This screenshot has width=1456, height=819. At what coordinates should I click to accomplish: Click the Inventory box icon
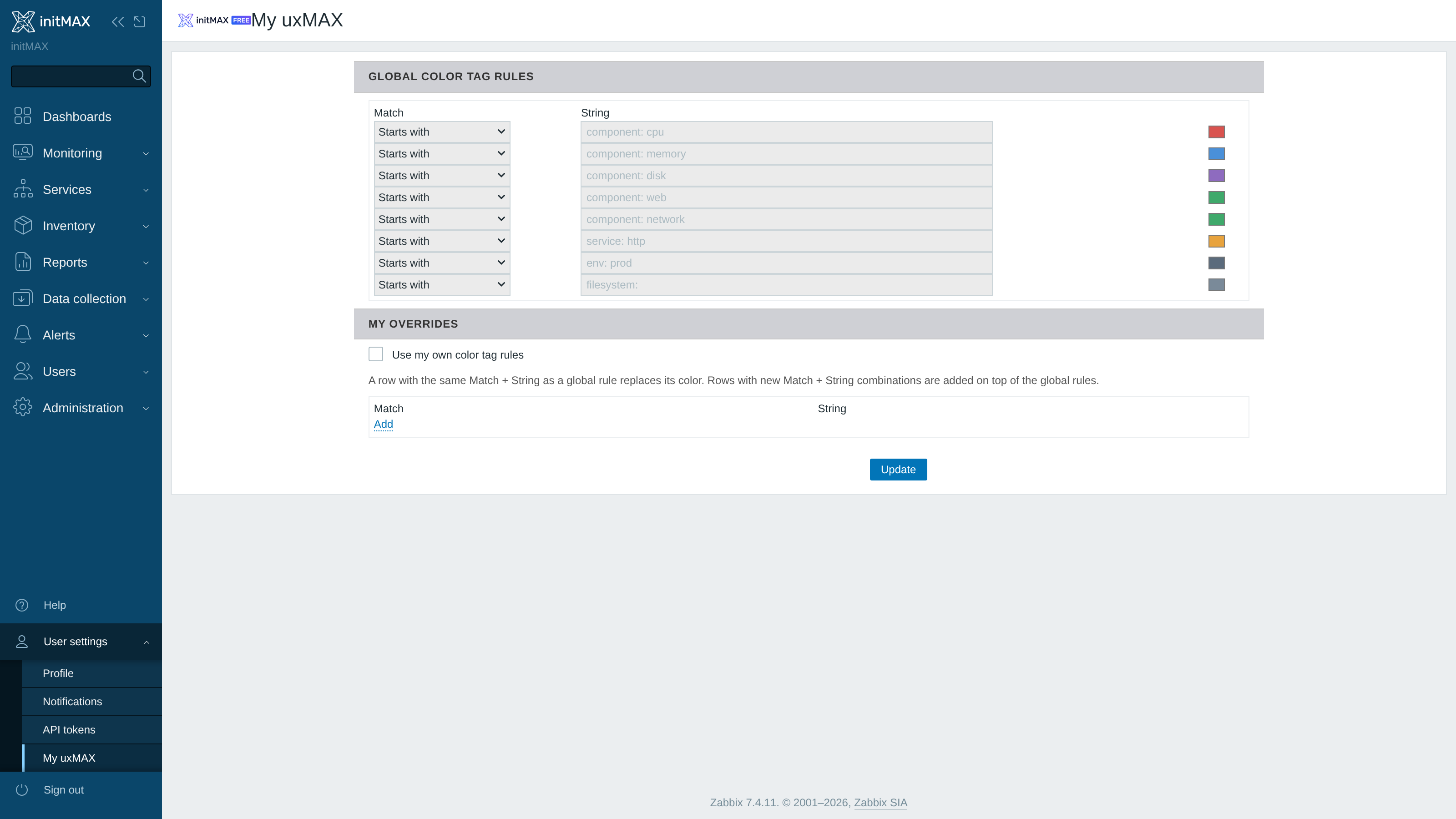coord(23,225)
